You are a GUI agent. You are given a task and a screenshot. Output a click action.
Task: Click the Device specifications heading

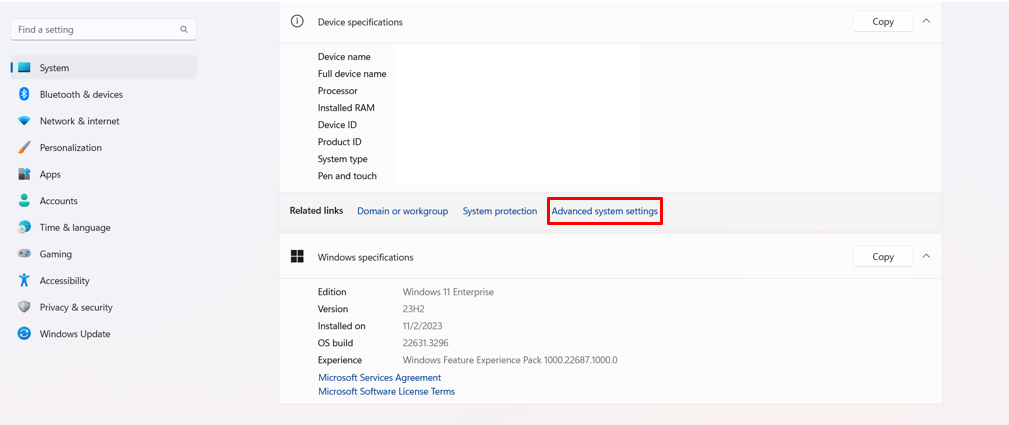[x=360, y=22]
